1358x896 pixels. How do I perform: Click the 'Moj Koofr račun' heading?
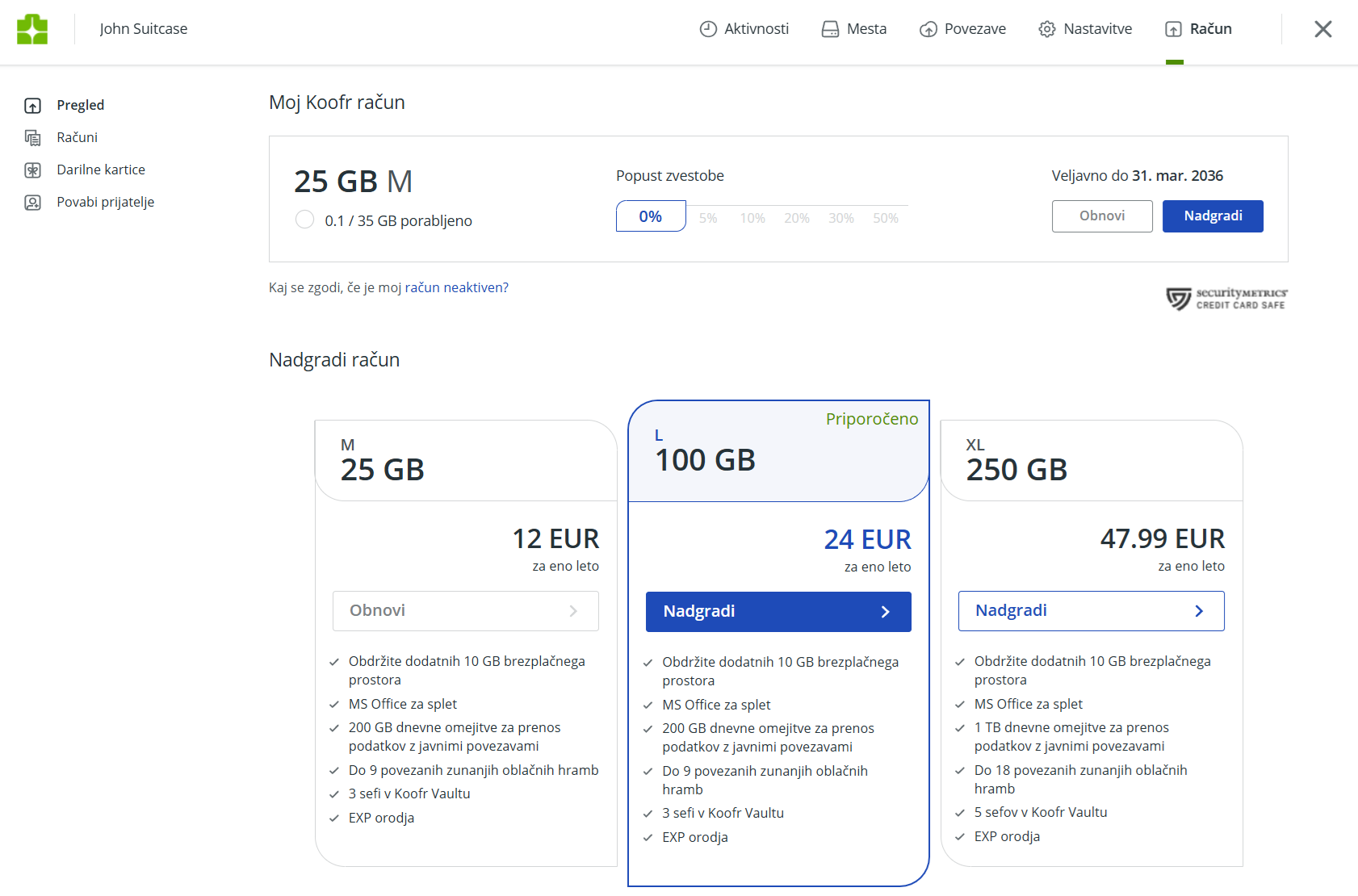click(337, 103)
